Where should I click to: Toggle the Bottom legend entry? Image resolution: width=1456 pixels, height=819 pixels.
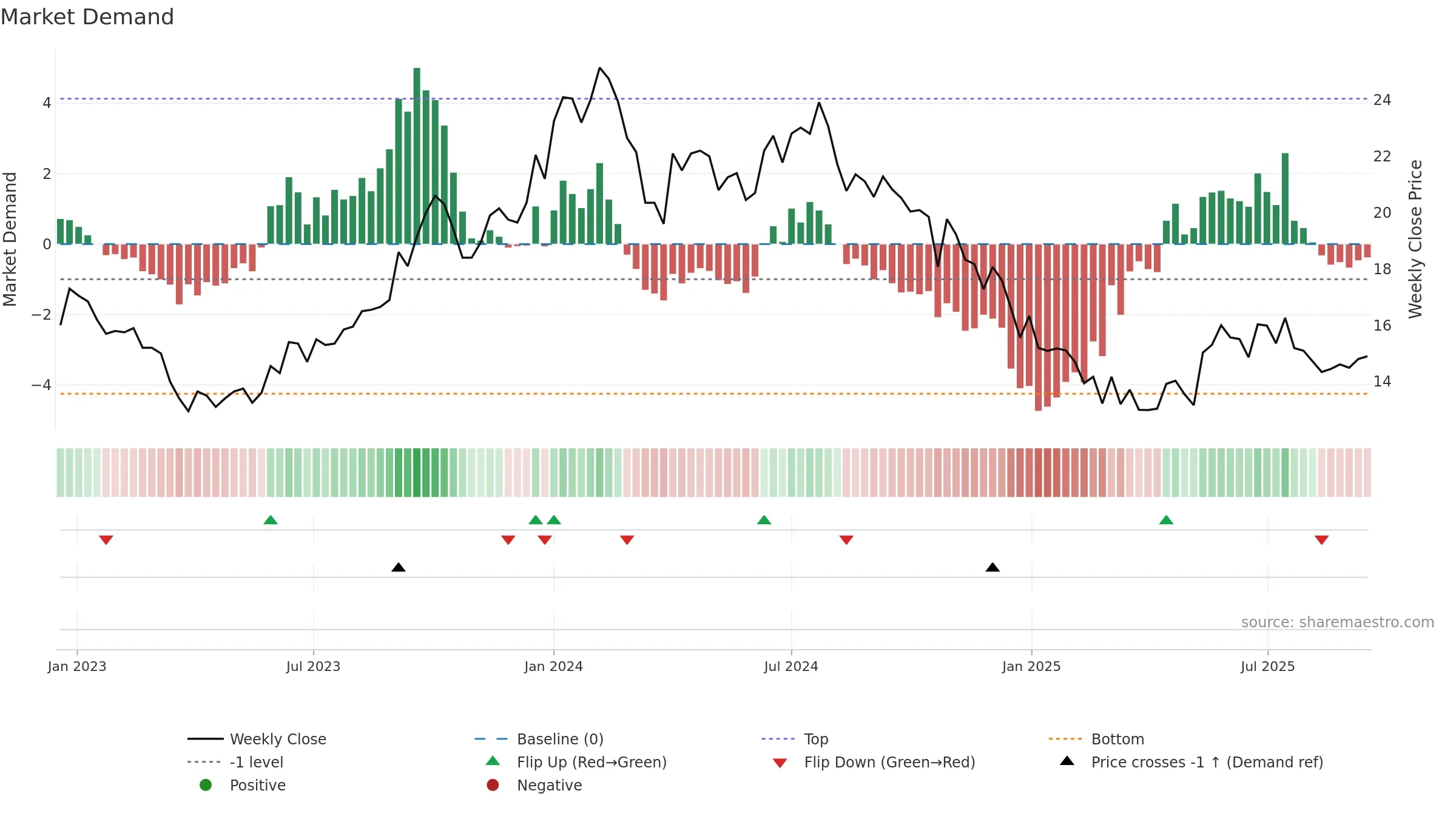tap(1096, 739)
